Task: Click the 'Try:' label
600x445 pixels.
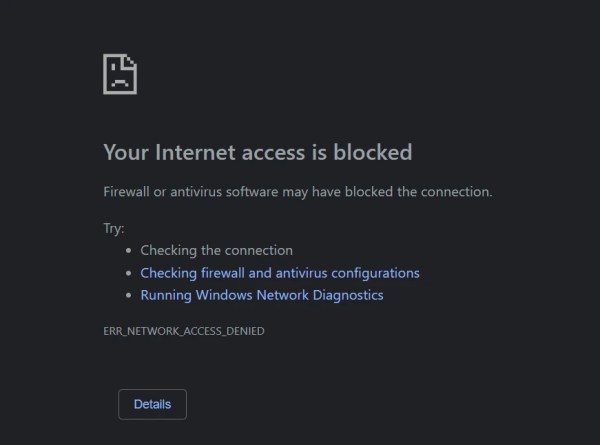Action: click(x=114, y=228)
